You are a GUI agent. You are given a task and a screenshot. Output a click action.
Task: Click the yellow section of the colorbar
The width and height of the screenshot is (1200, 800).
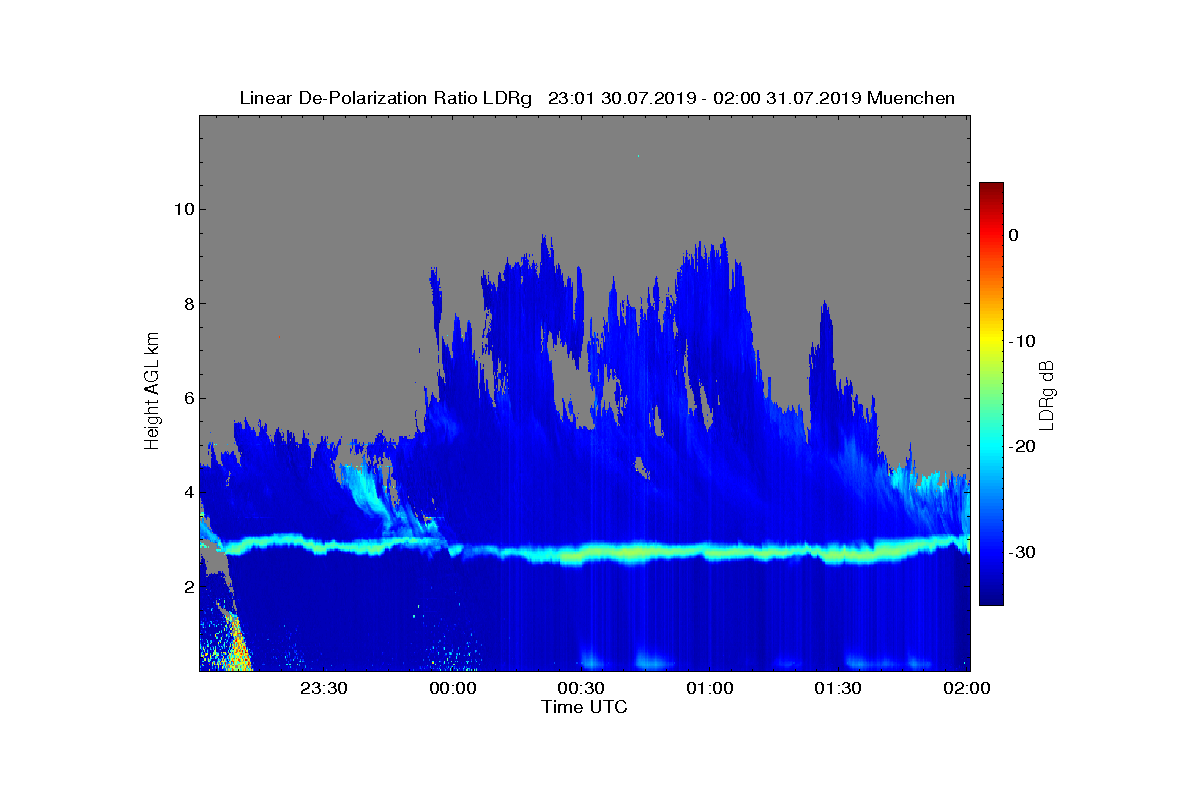pos(991,341)
